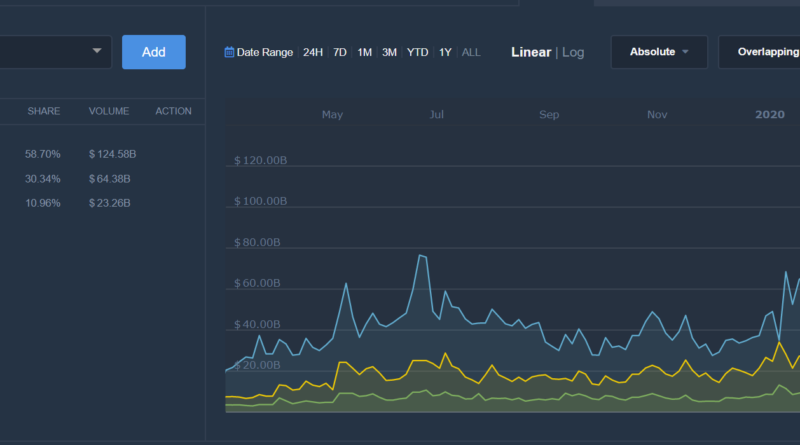Sort by the VOLUME column header
Viewport: 800px width, 445px height.
pos(108,111)
